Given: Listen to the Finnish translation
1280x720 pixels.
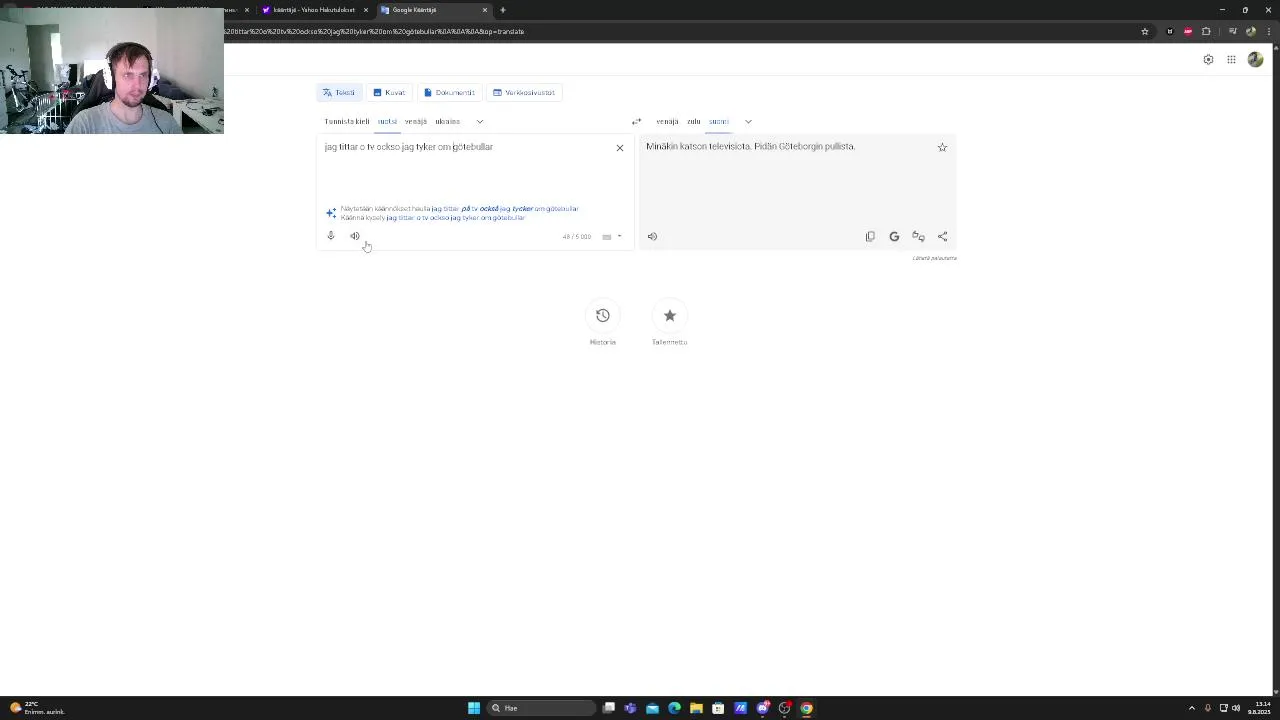Looking at the screenshot, I should (x=652, y=237).
